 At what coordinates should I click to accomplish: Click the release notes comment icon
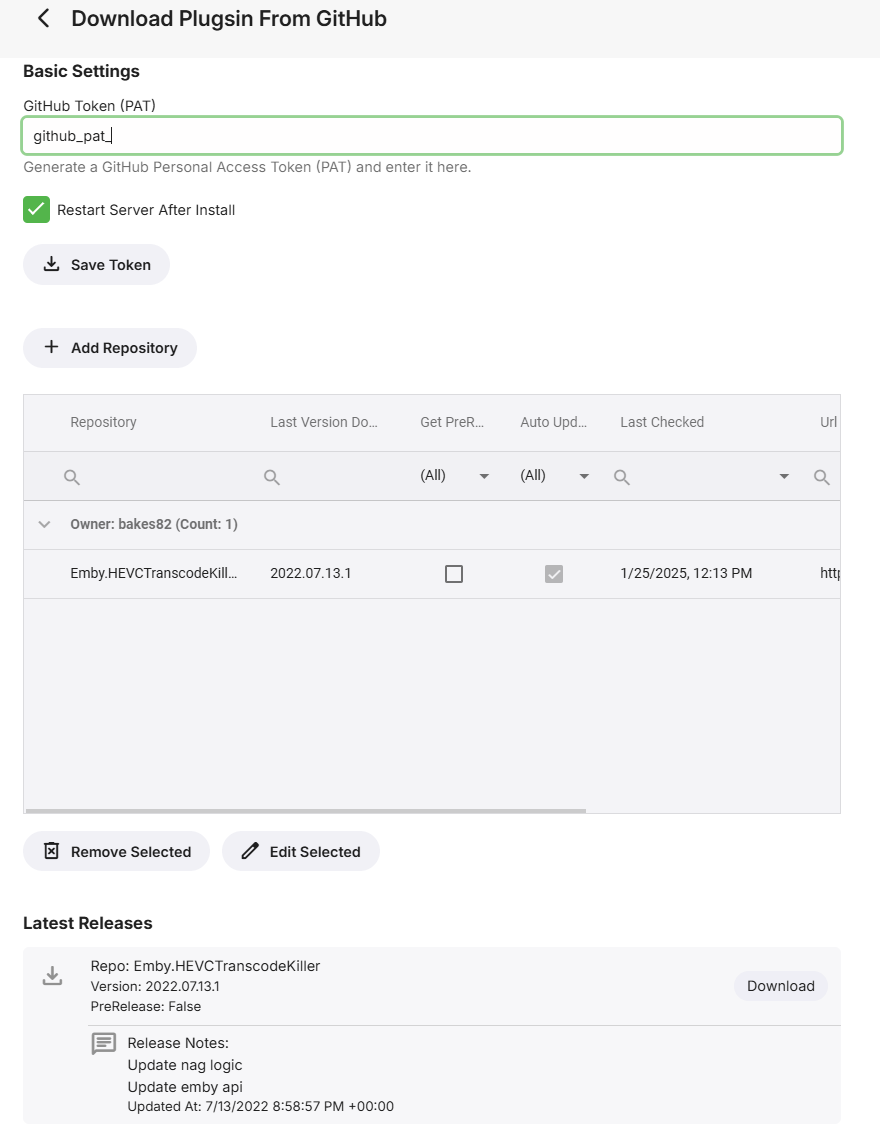click(x=104, y=1044)
